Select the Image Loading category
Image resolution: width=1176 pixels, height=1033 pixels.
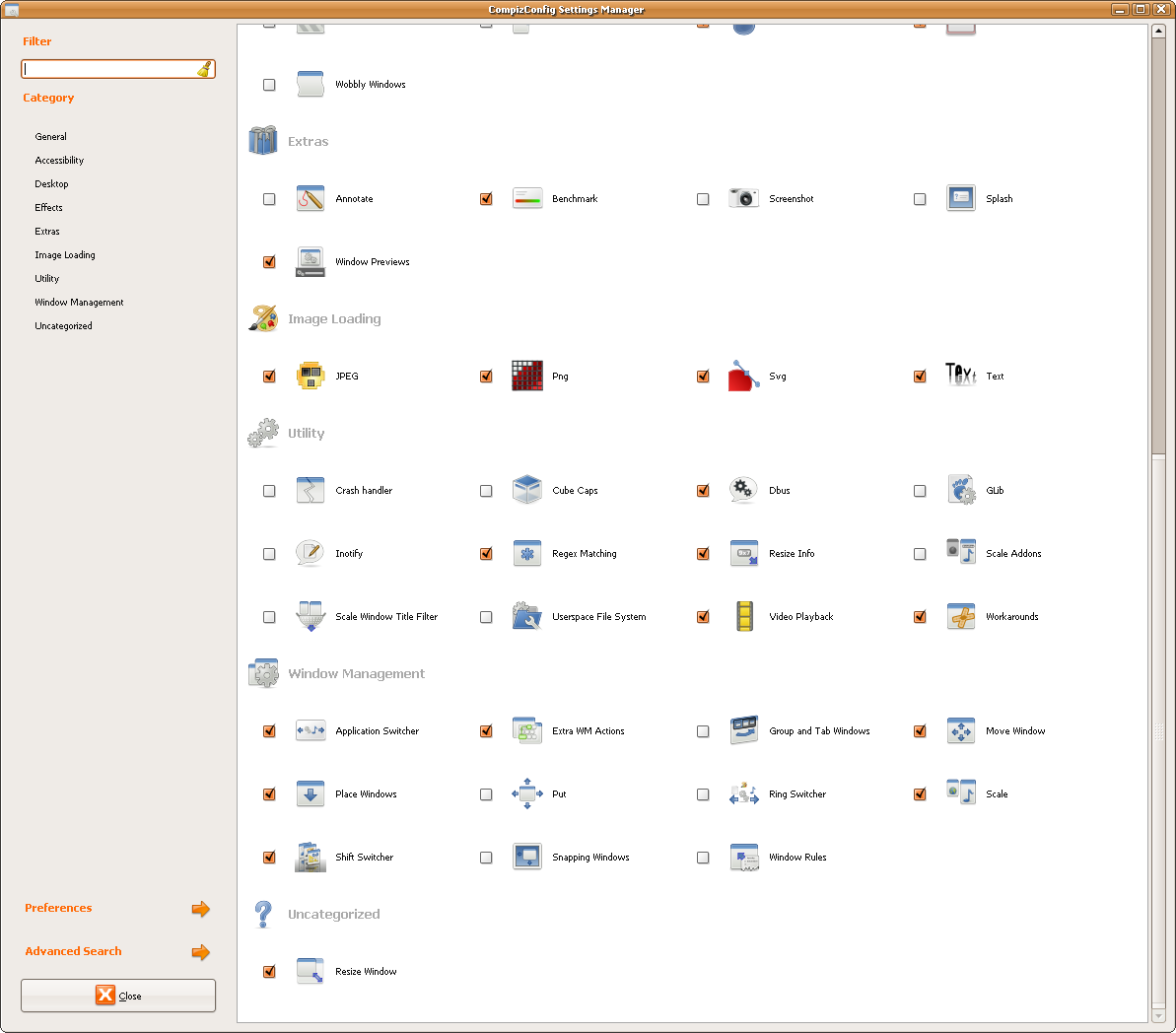pos(64,255)
